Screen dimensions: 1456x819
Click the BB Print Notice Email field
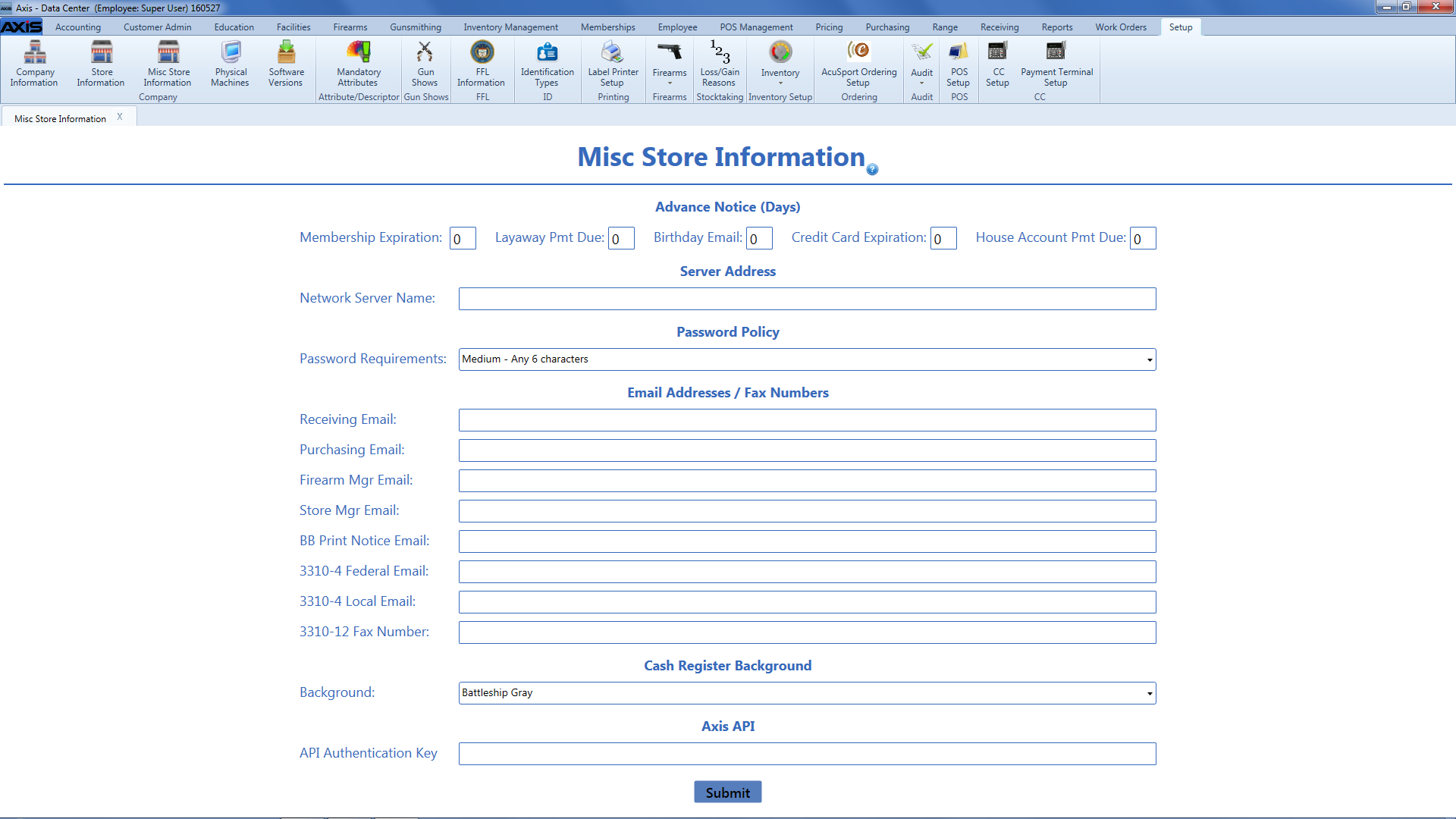pos(808,541)
